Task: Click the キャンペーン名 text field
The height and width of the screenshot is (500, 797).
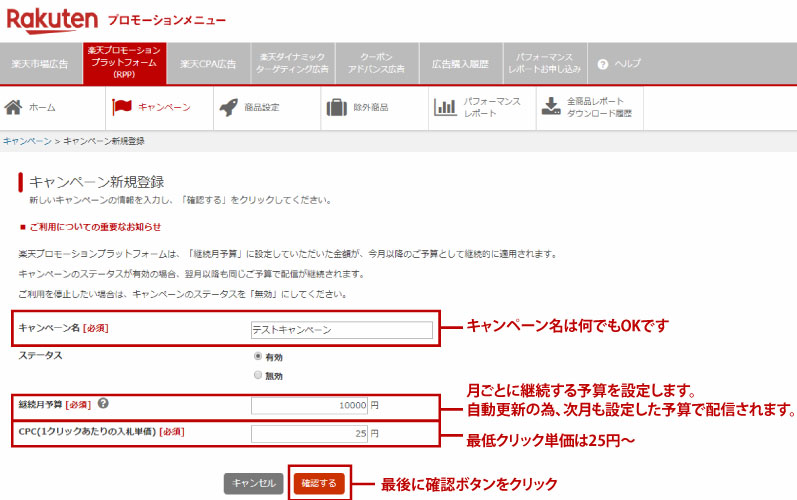Action: tap(341, 329)
